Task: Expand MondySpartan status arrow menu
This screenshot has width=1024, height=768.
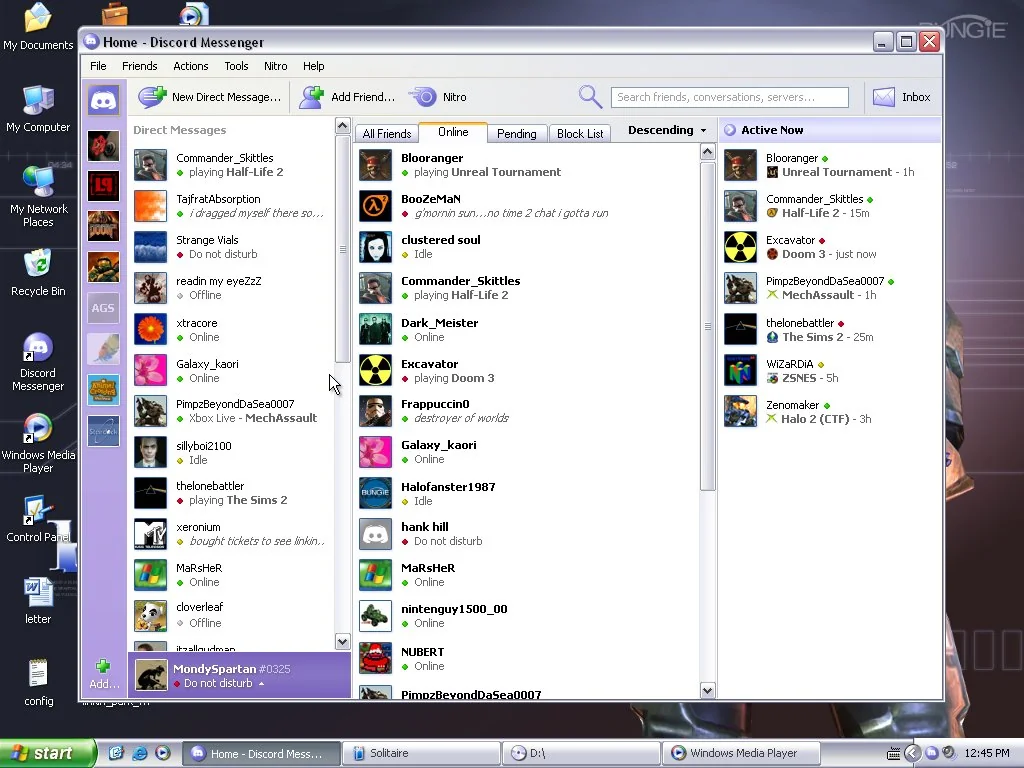Action: 262,684
